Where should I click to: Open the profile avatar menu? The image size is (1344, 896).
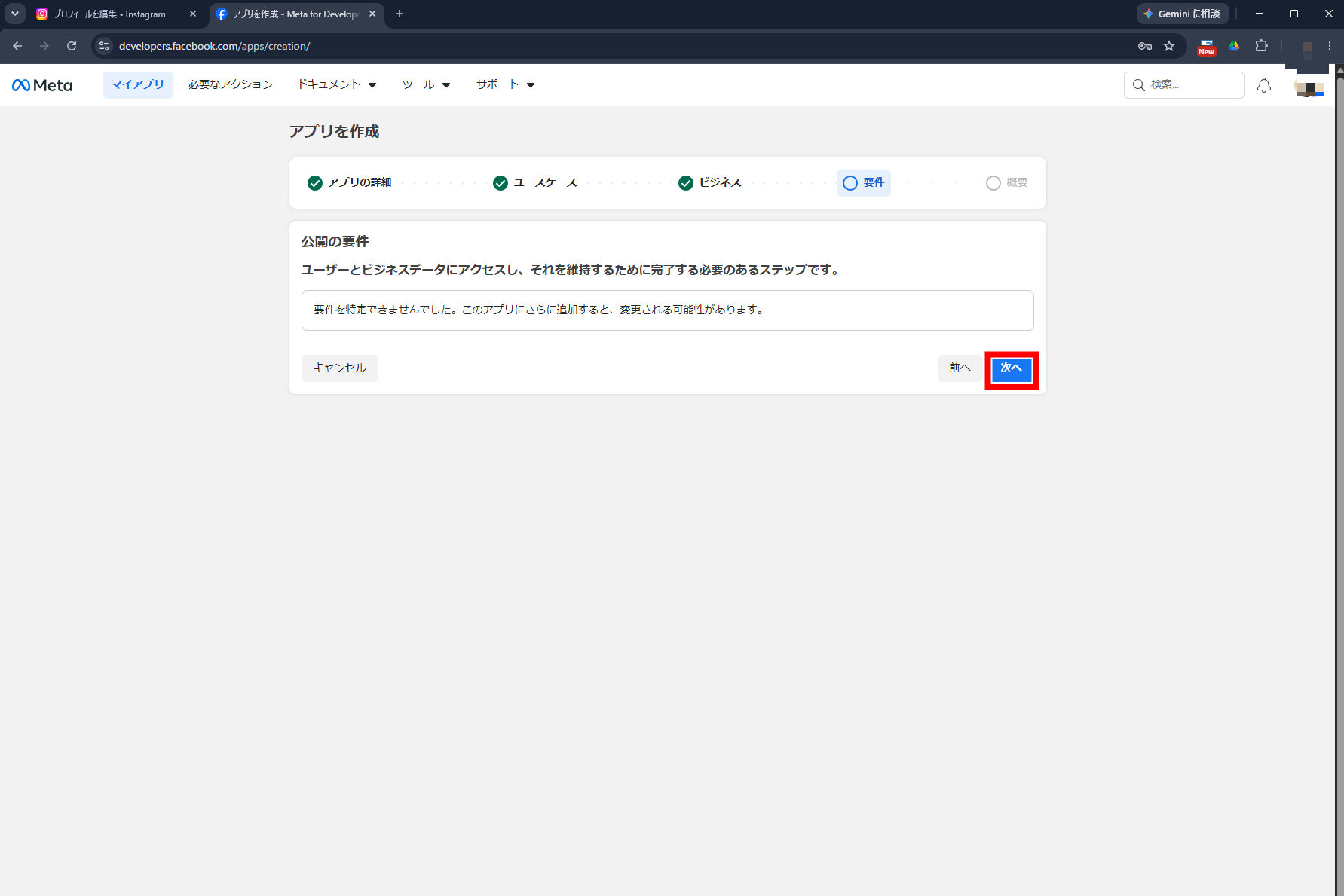point(1309,85)
